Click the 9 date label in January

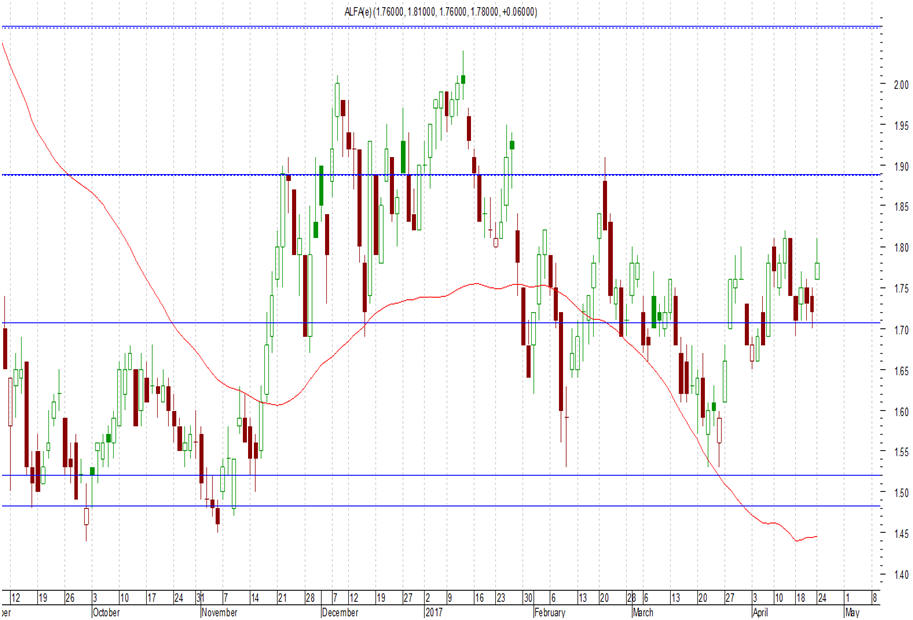click(450, 598)
